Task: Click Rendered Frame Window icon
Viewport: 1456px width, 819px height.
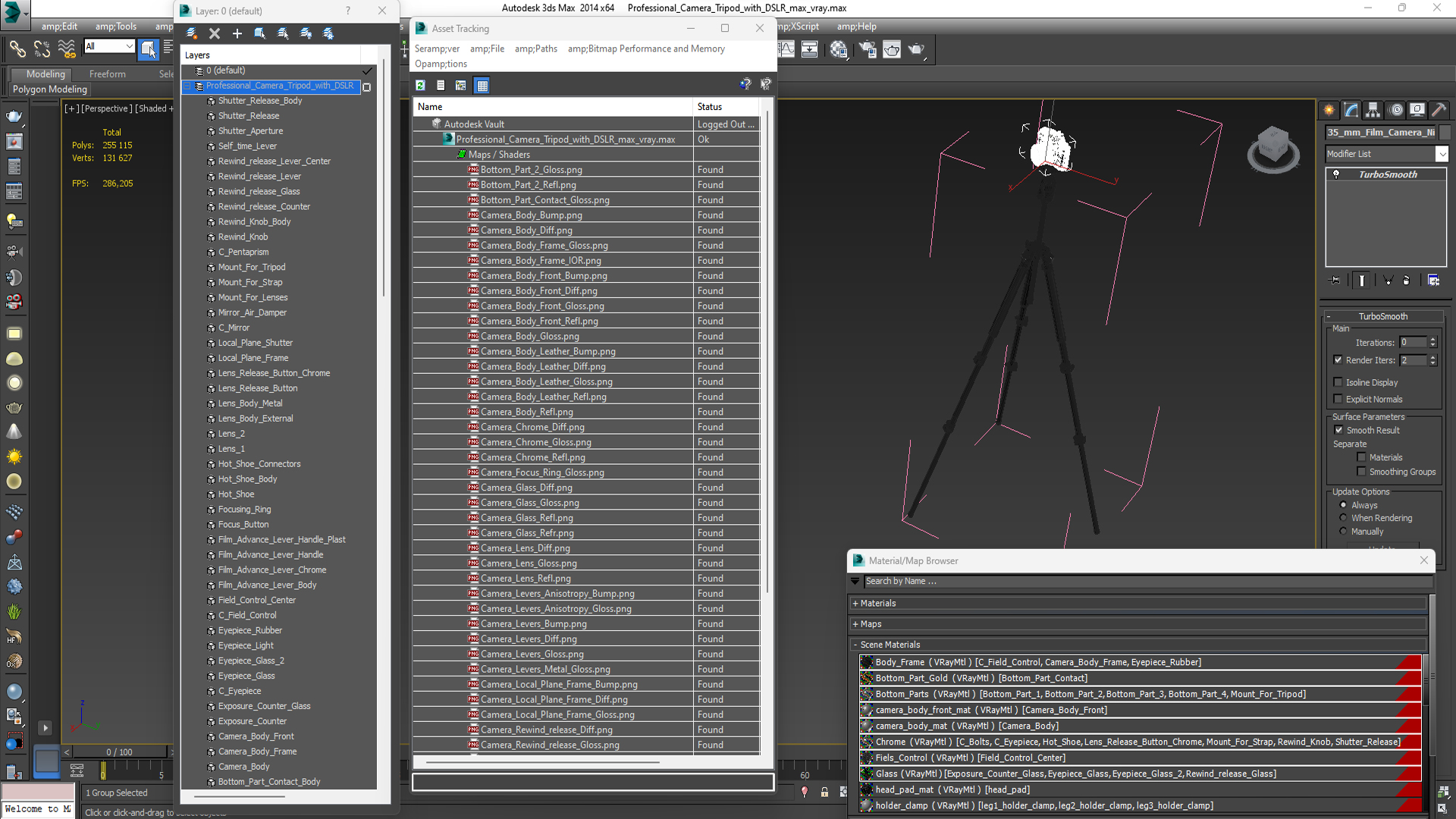Action: click(892, 49)
